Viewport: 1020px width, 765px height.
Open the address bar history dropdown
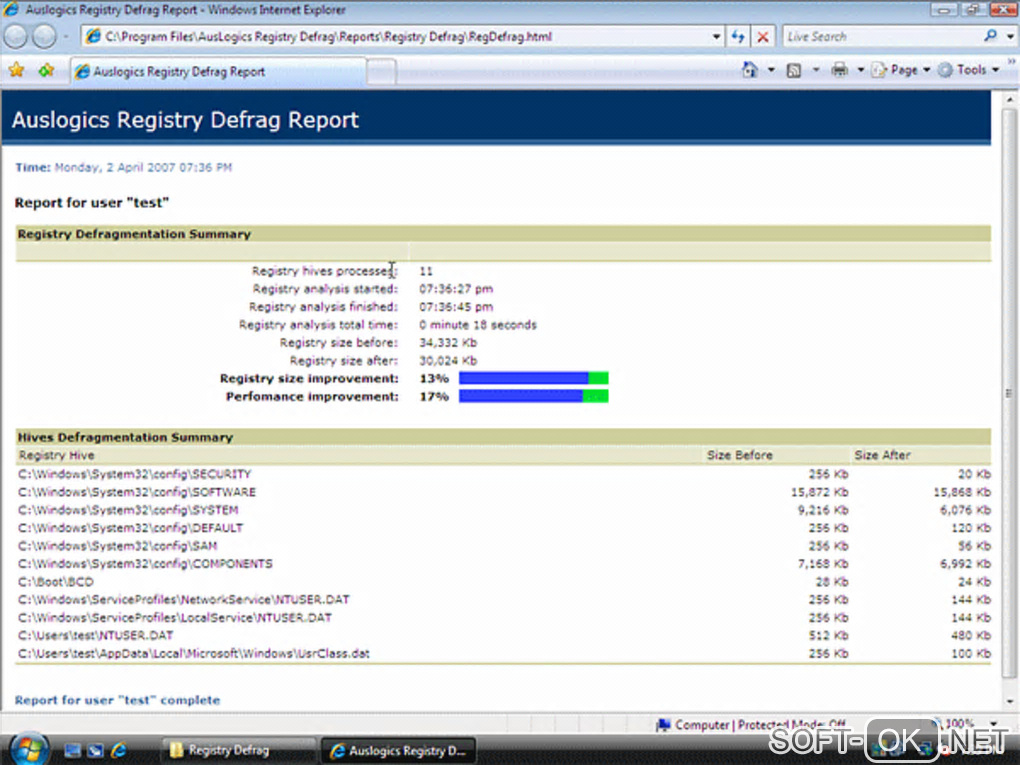coord(716,36)
